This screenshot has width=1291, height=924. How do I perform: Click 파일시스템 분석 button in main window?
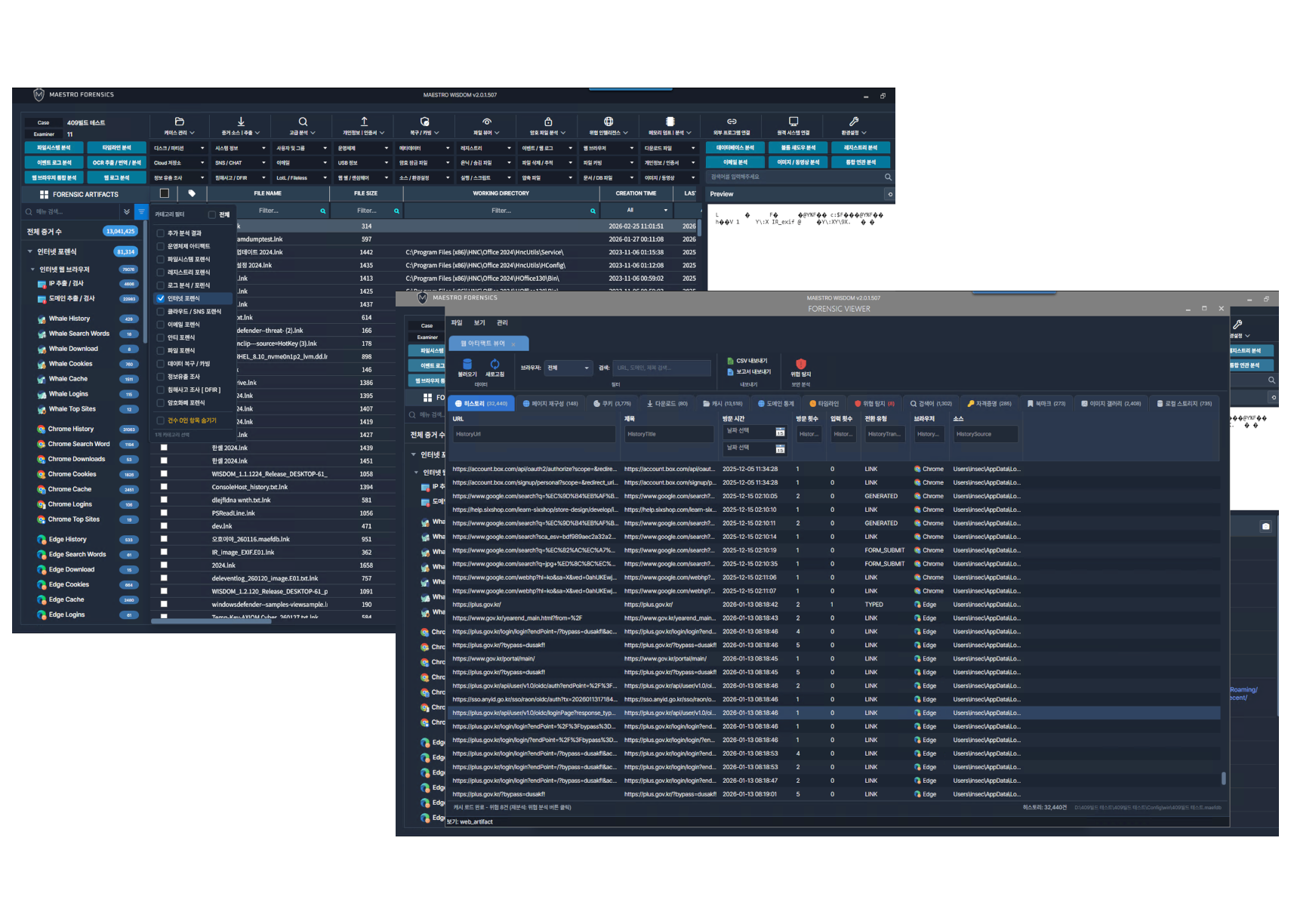[54, 148]
